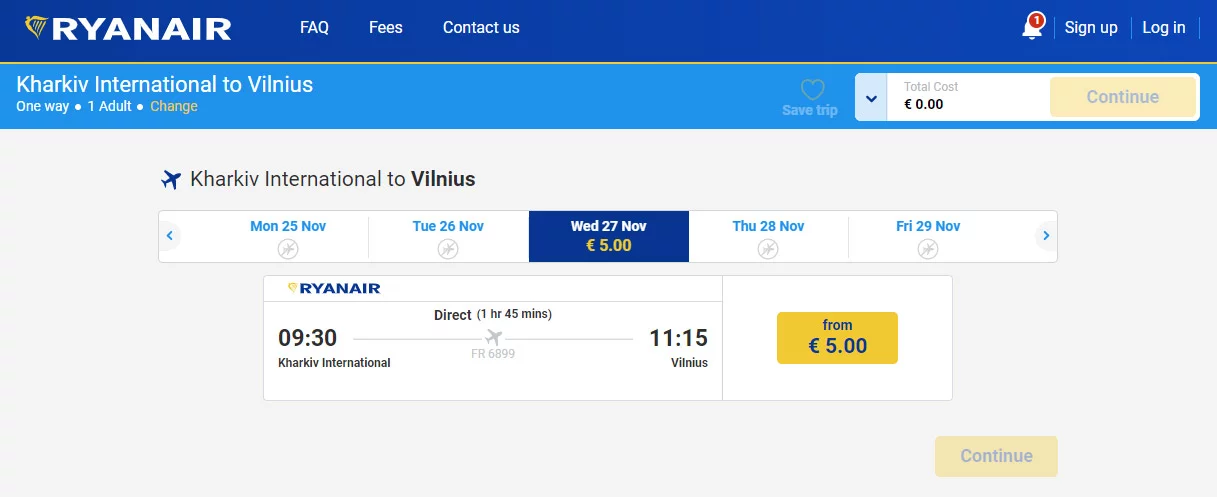
Task: Show earlier dates with left chevron
Action: [170, 236]
